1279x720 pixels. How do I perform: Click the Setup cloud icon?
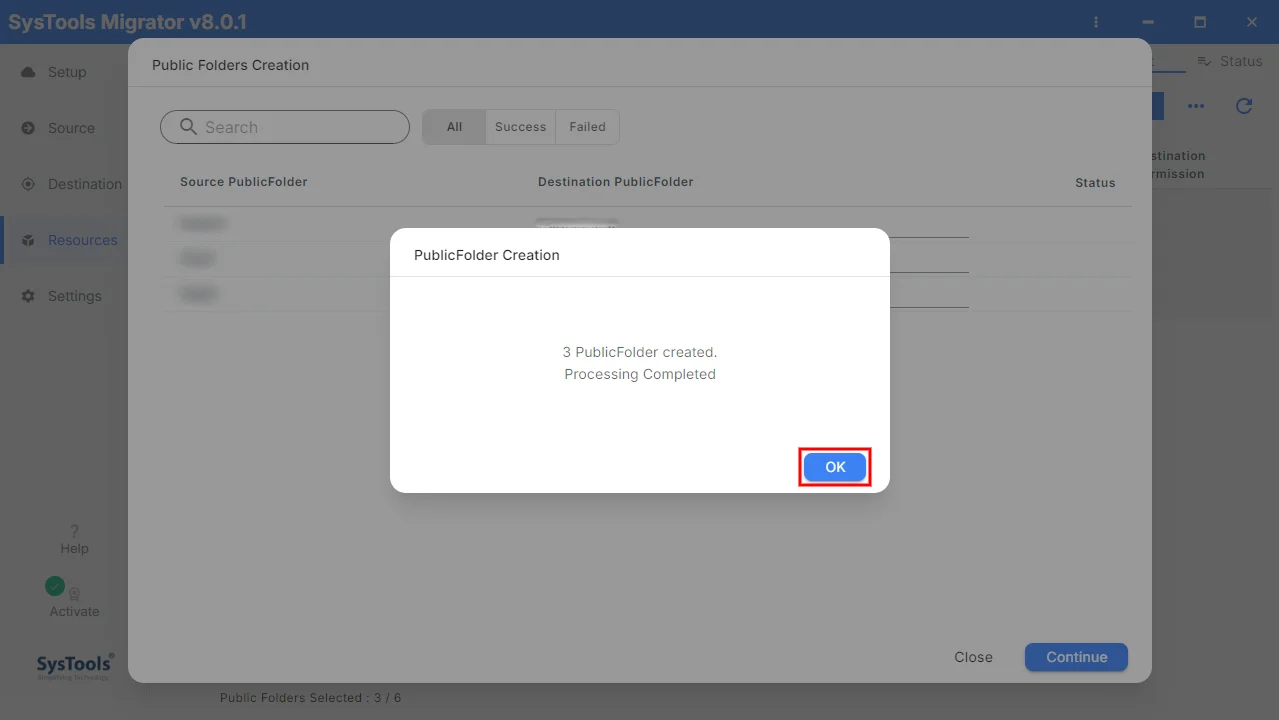[28, 72]
